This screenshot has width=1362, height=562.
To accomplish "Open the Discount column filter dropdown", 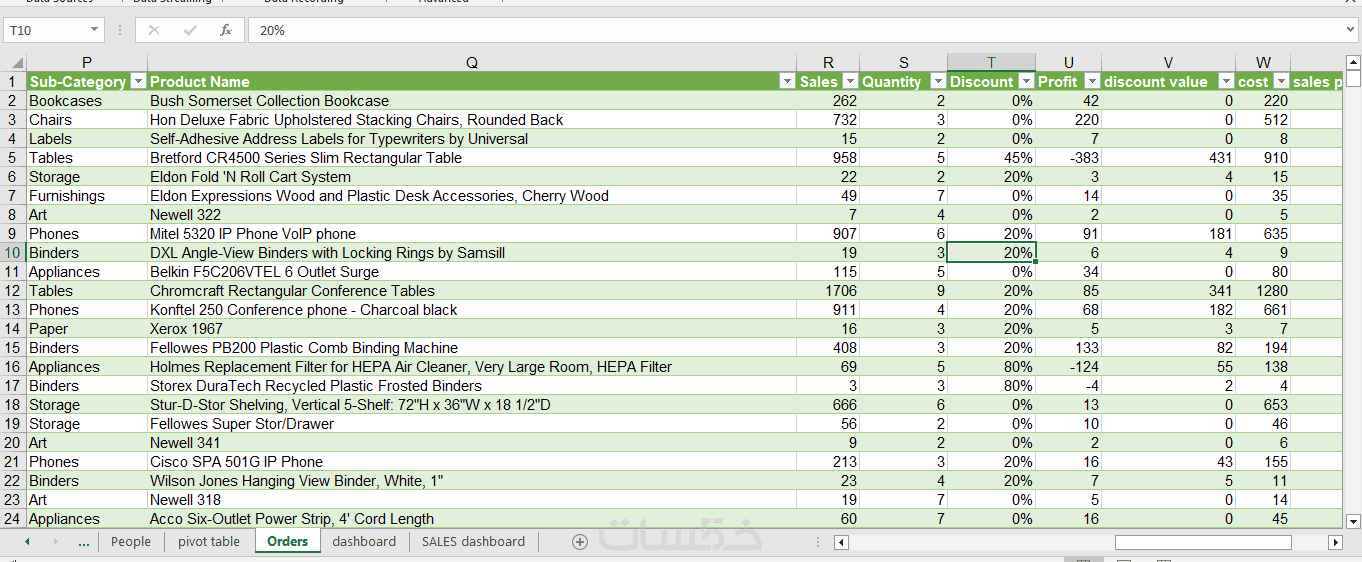I will point(1026,82).
